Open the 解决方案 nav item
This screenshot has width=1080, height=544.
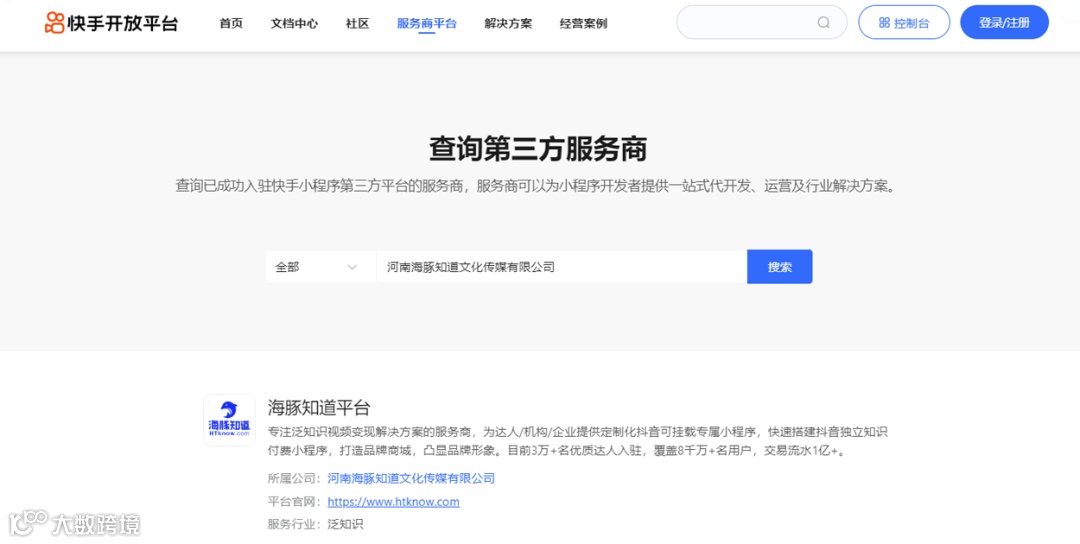[508, 23]
